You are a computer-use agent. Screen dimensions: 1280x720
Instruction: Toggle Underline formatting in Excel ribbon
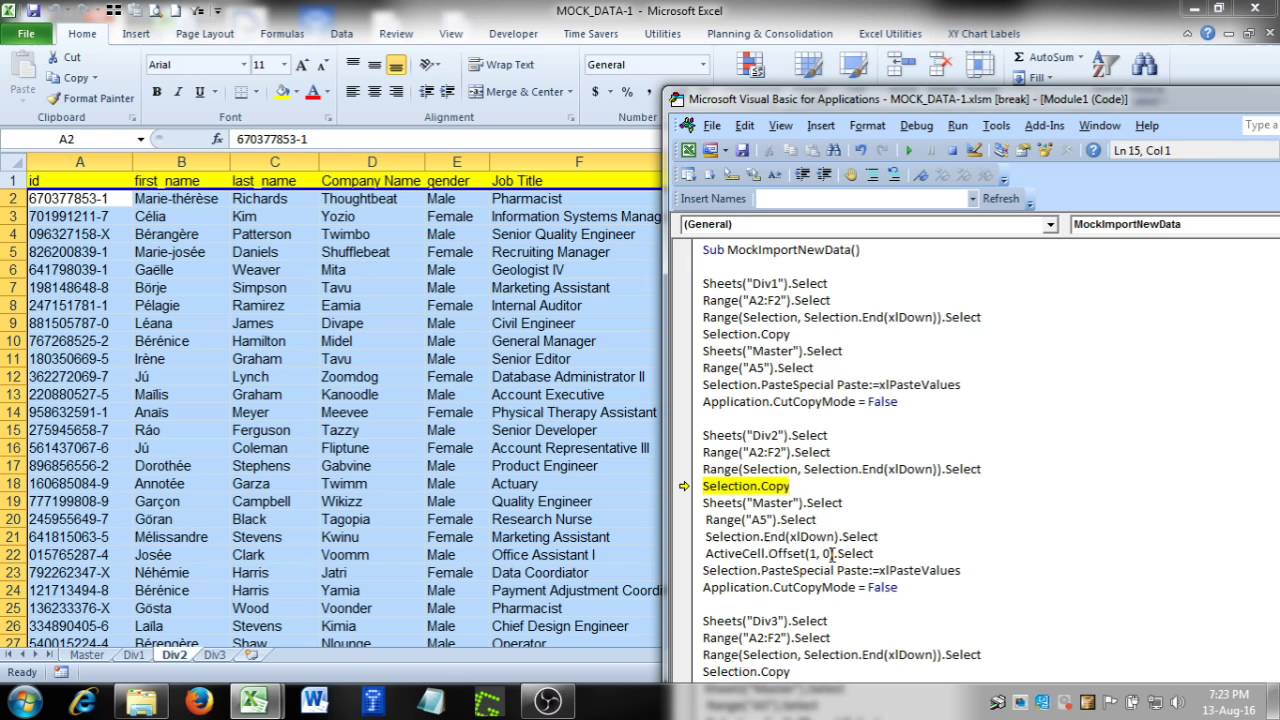coord(200,91)
